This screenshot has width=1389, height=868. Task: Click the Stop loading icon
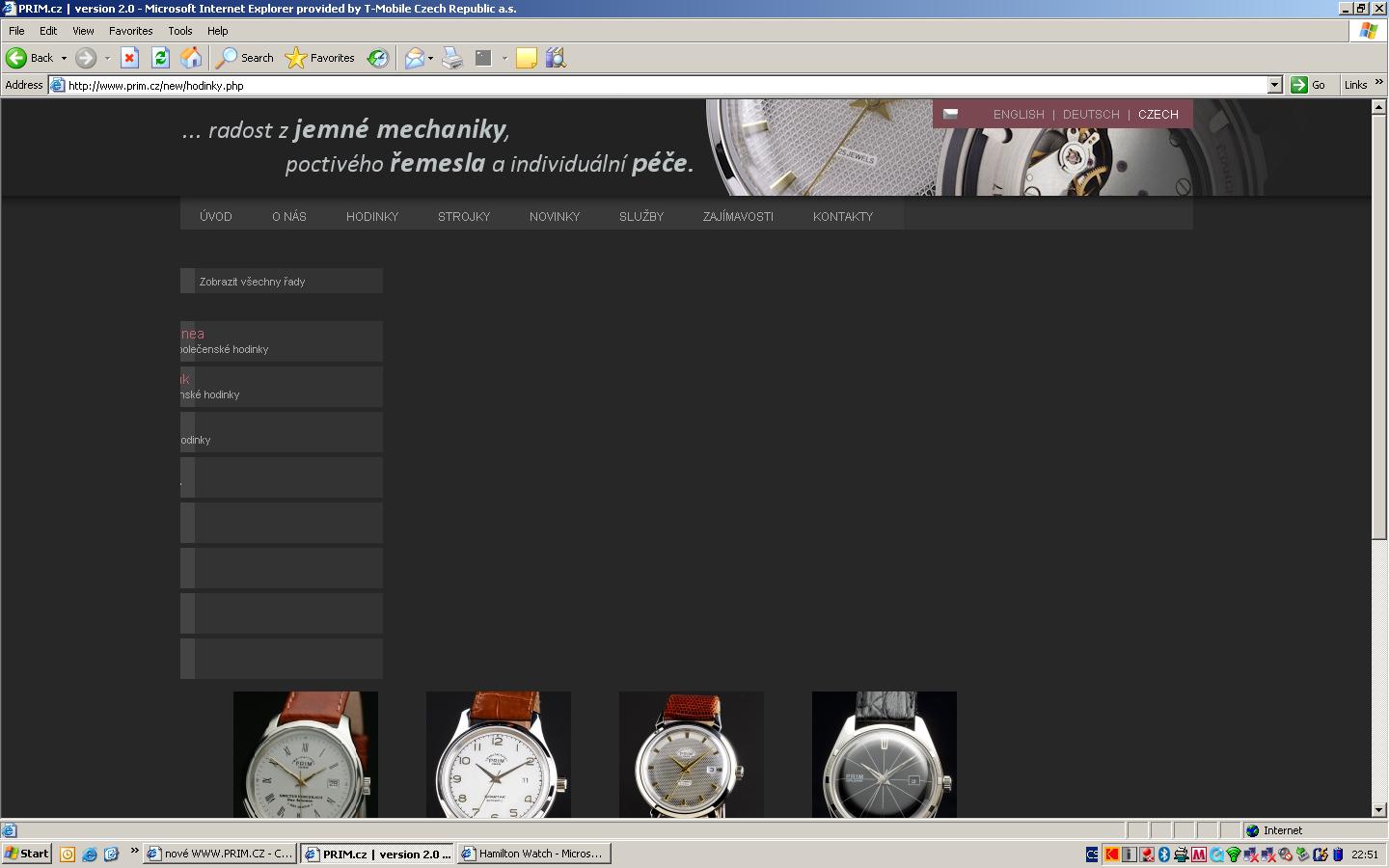pos(130,58)
